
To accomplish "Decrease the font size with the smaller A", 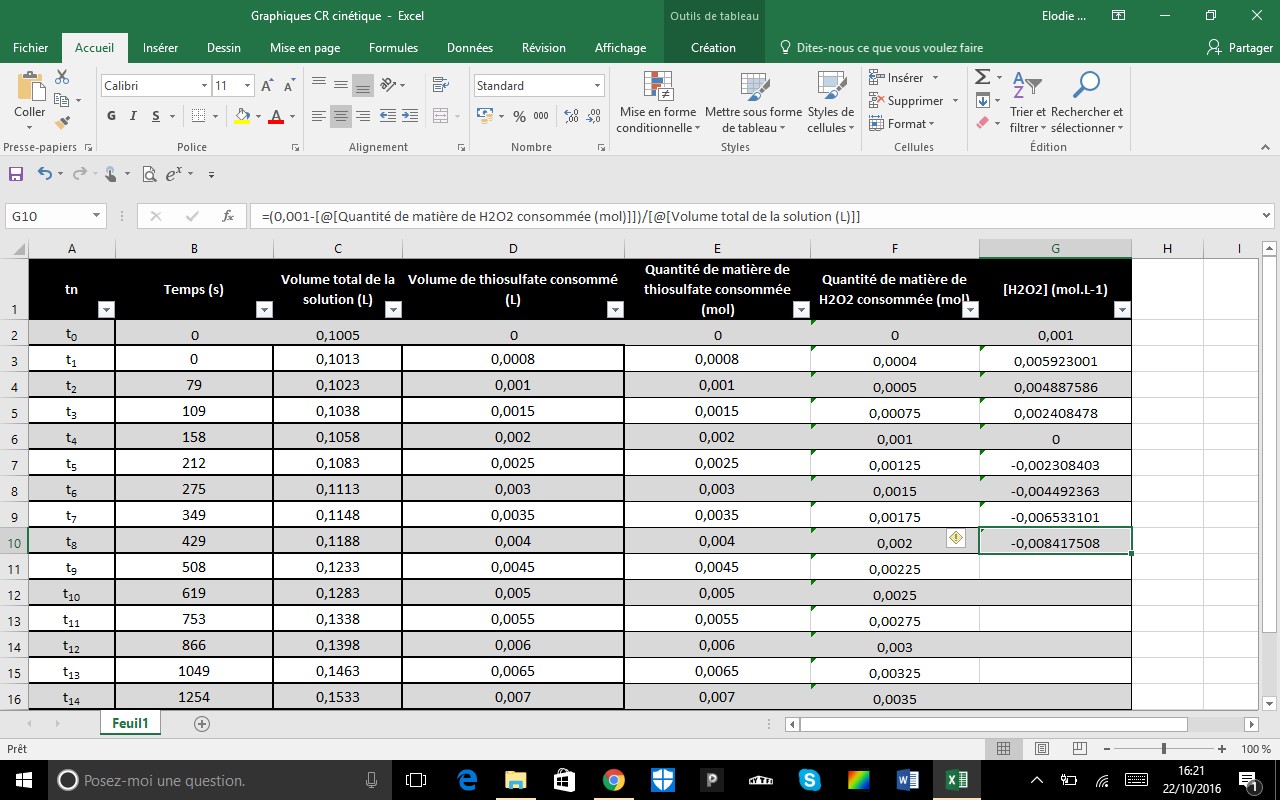I will (287, 86).
